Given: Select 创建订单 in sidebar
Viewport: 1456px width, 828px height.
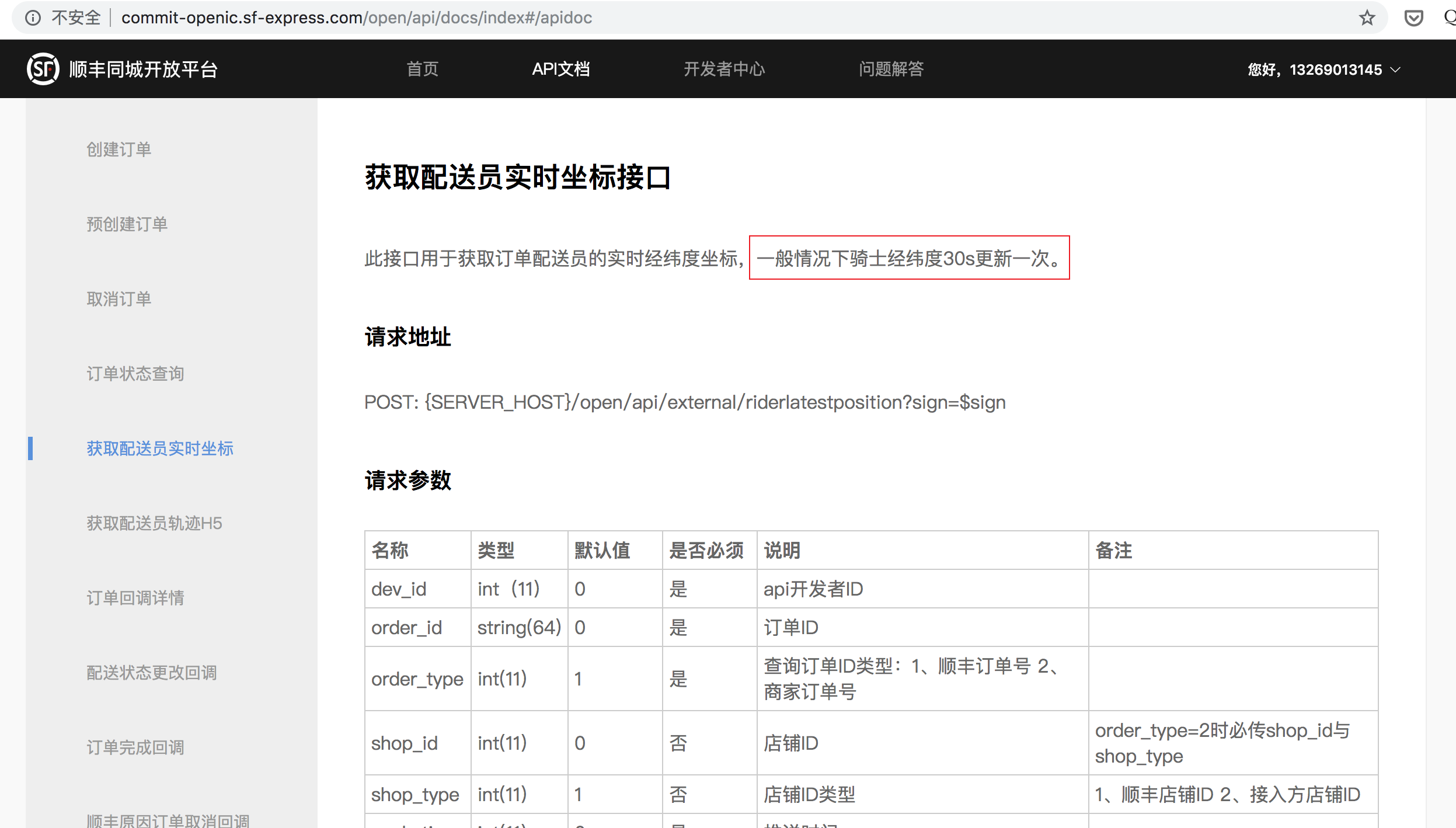Looking at the screenshot, I should (x=119, y=149).
